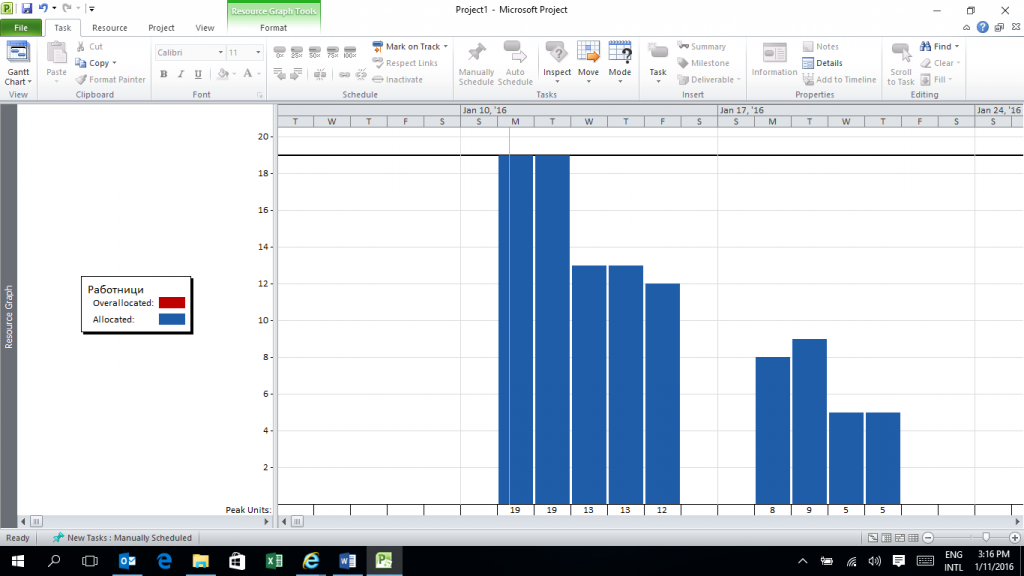Save the project with the floppy icon

[27, 8]
